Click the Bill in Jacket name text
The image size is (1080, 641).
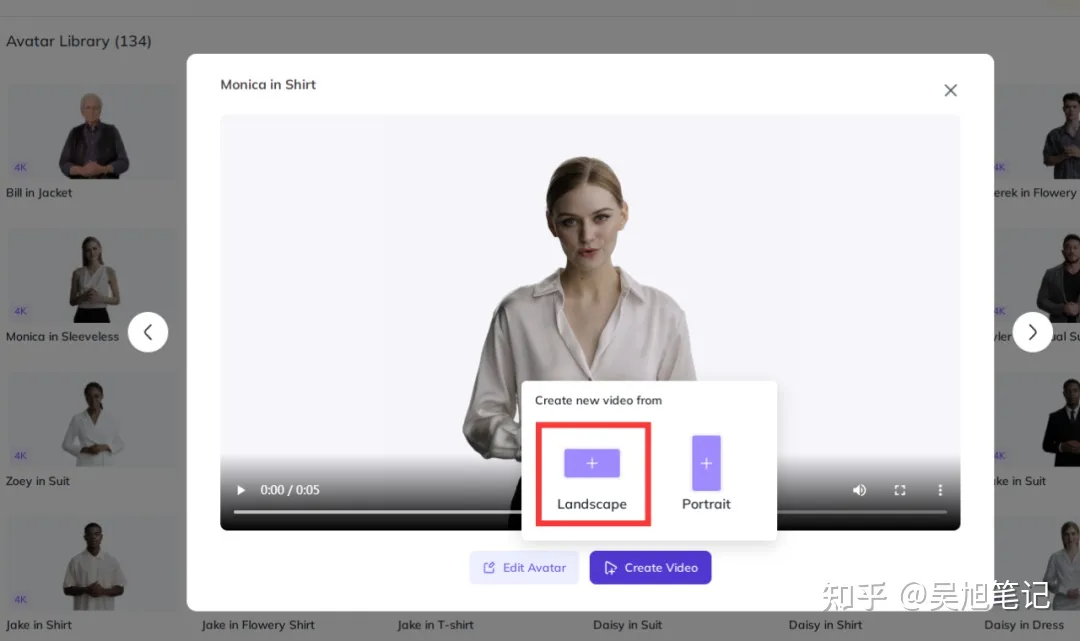(x=39, y=193)
